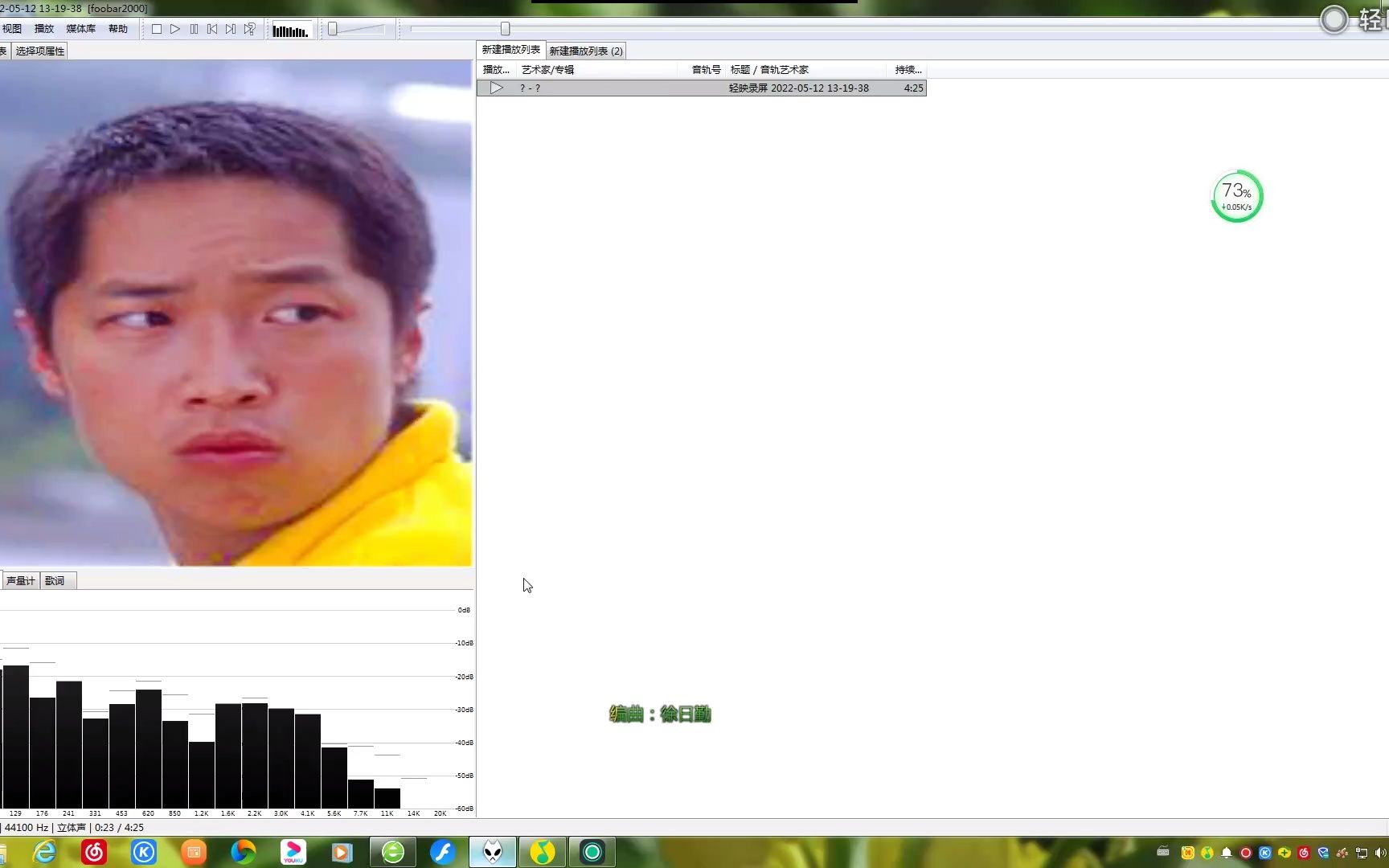1389x868 pixels.
Task: Switch to the foobar2000 taskbar button
Action: click(x=493, y=852)
